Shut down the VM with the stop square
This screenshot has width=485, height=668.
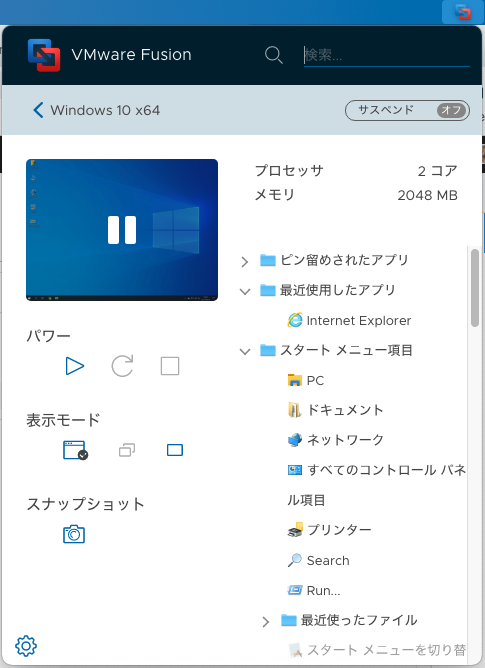coord(170,366)
